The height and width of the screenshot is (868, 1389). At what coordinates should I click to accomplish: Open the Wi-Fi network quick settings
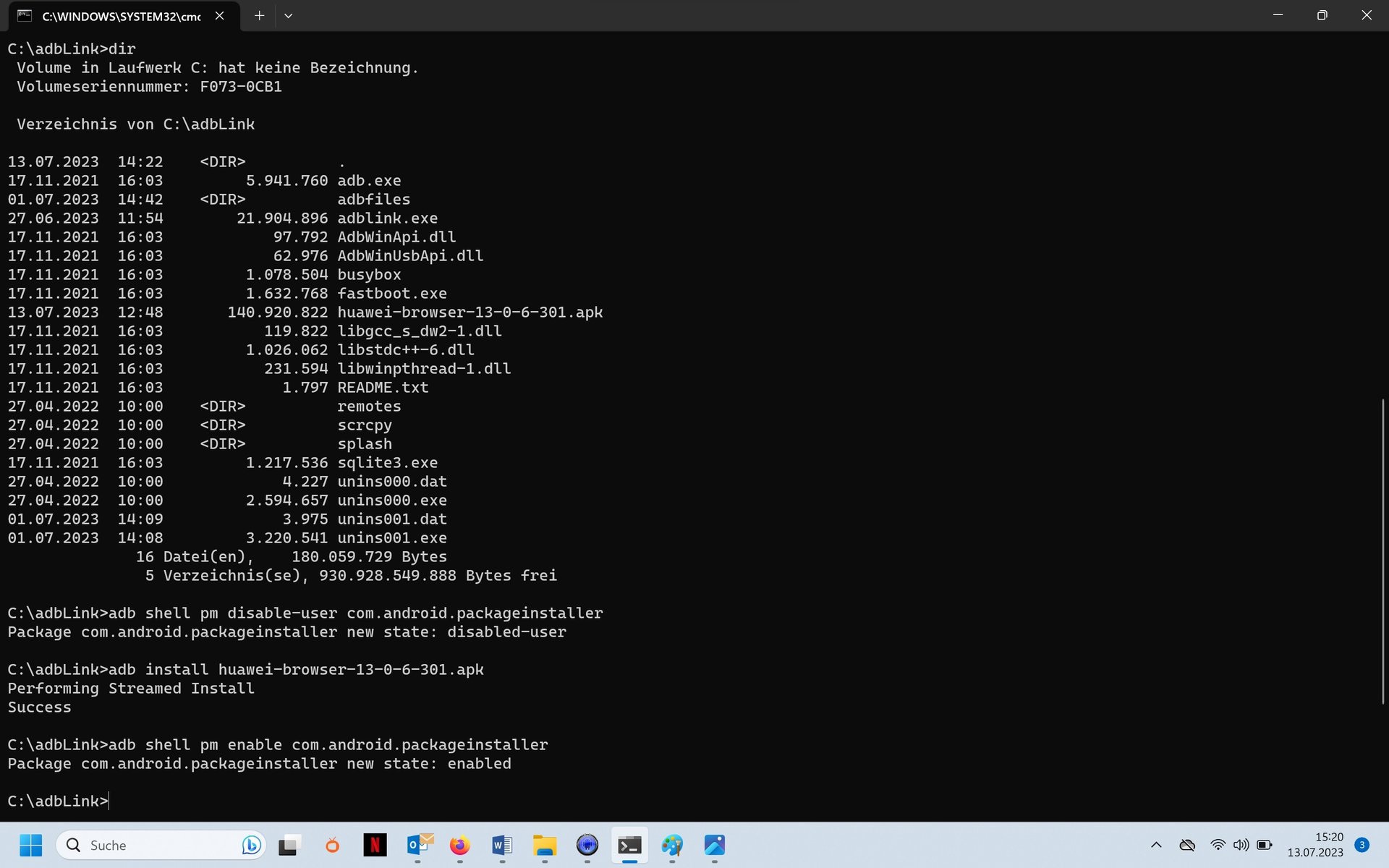click(1218, 845)
